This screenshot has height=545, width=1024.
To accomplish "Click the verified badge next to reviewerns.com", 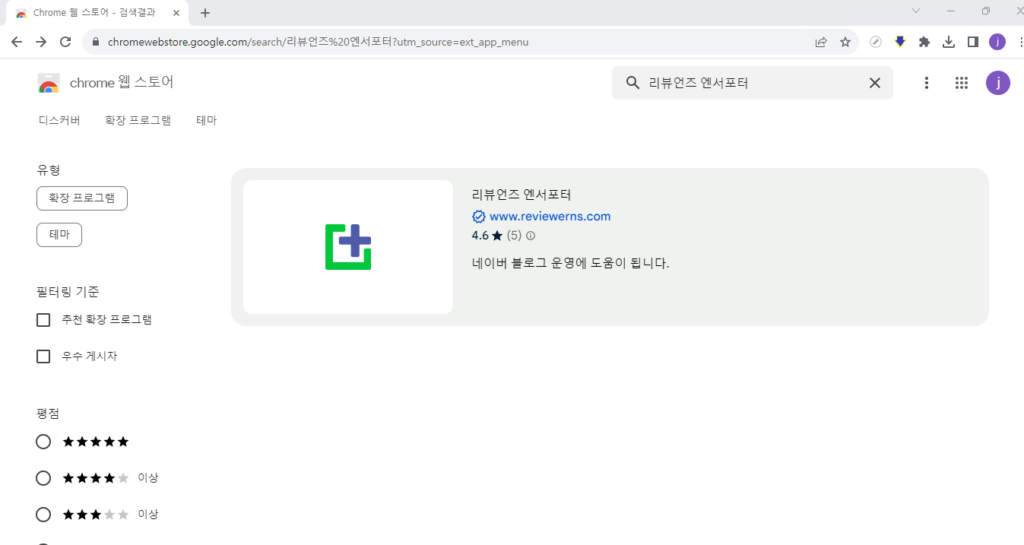I will [x=479, y=217].
